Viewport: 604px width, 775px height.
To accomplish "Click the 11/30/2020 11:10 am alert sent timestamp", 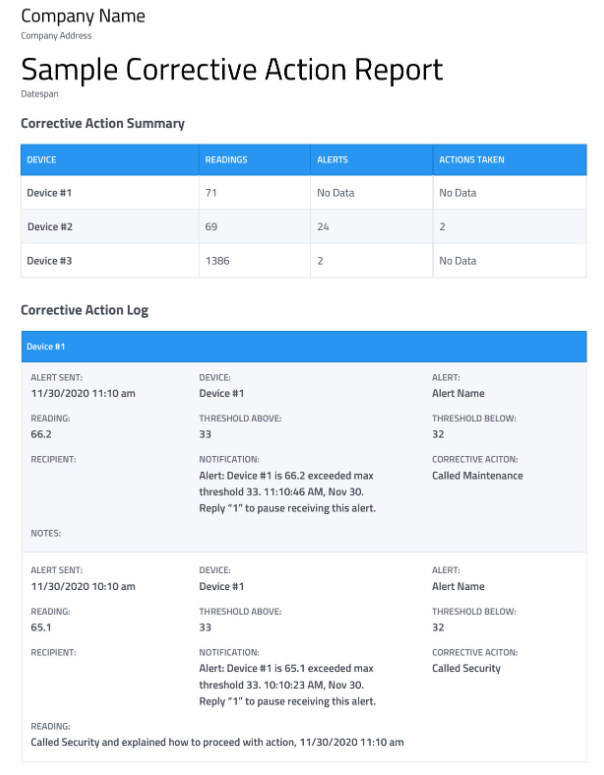I will point(83,393).
